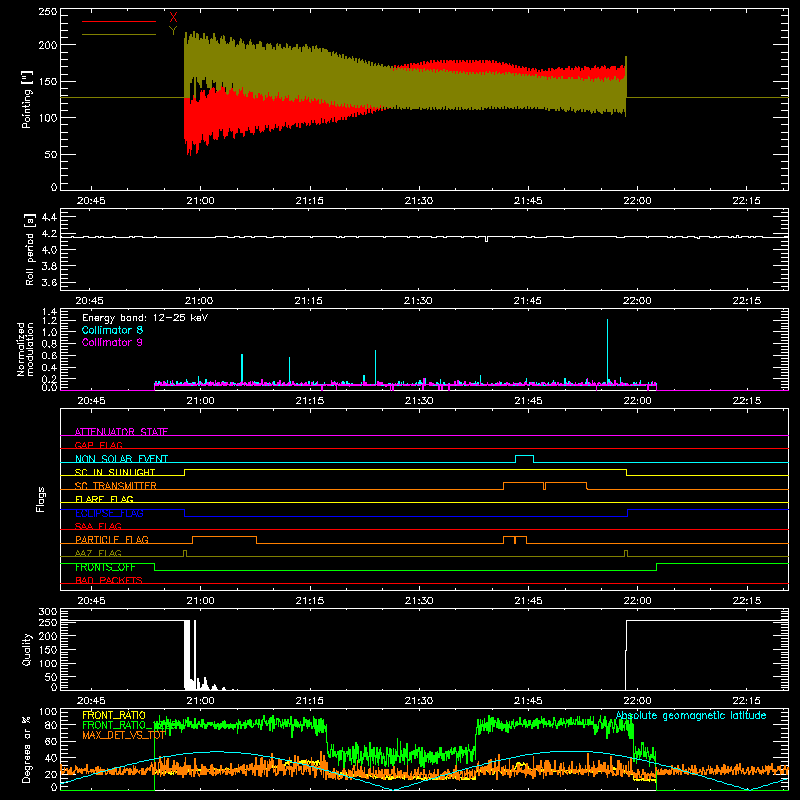Click the olive flag label below PARTICLE_FLAG
Screen dimensions: 800x800
(x=98, y=553)
